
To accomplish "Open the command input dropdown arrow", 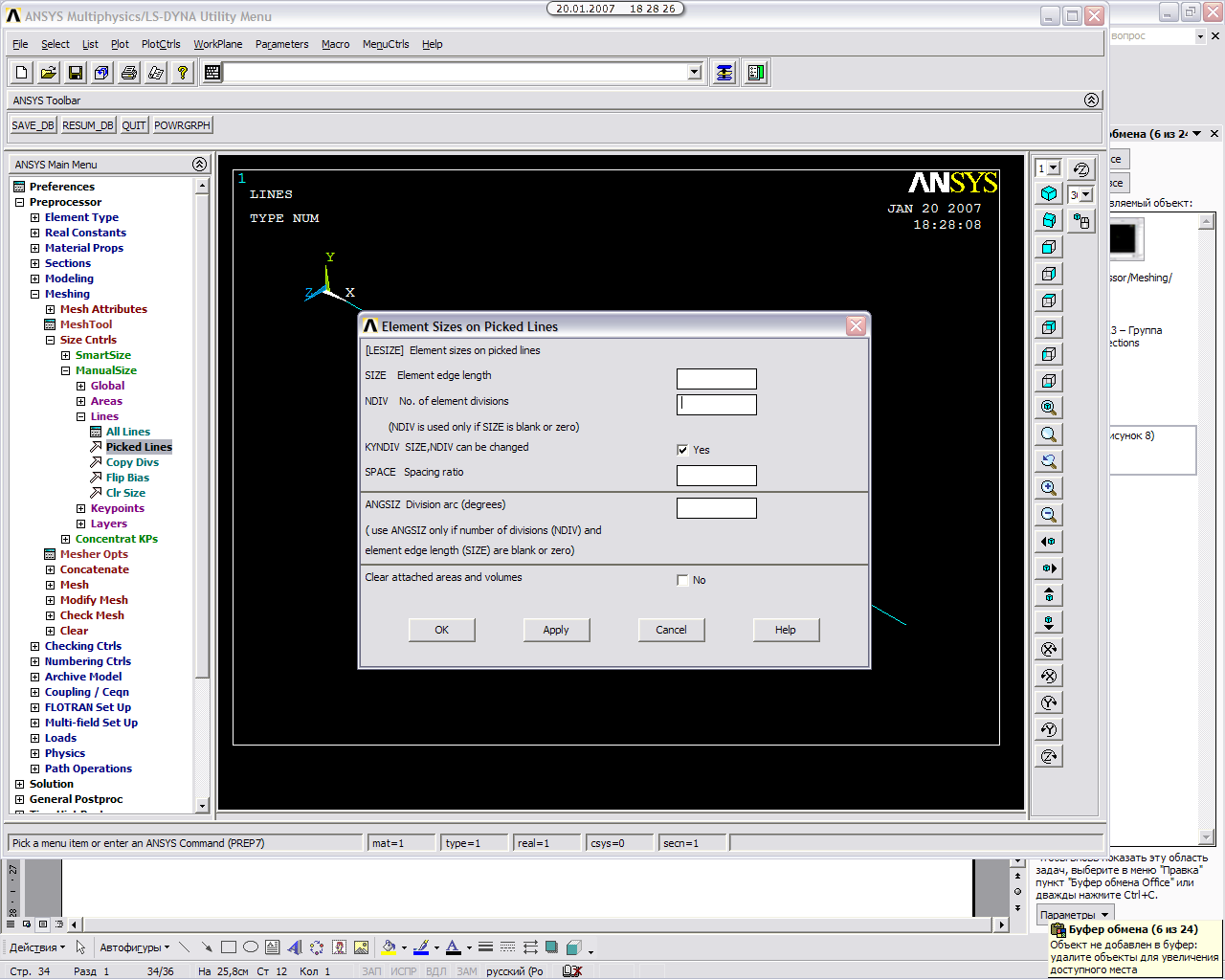I will pos(695,73).
